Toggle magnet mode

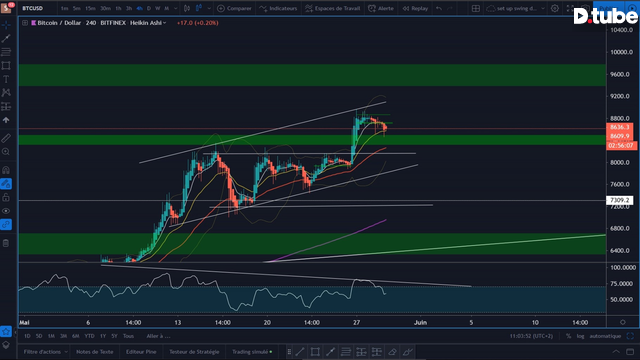[6, 170]
